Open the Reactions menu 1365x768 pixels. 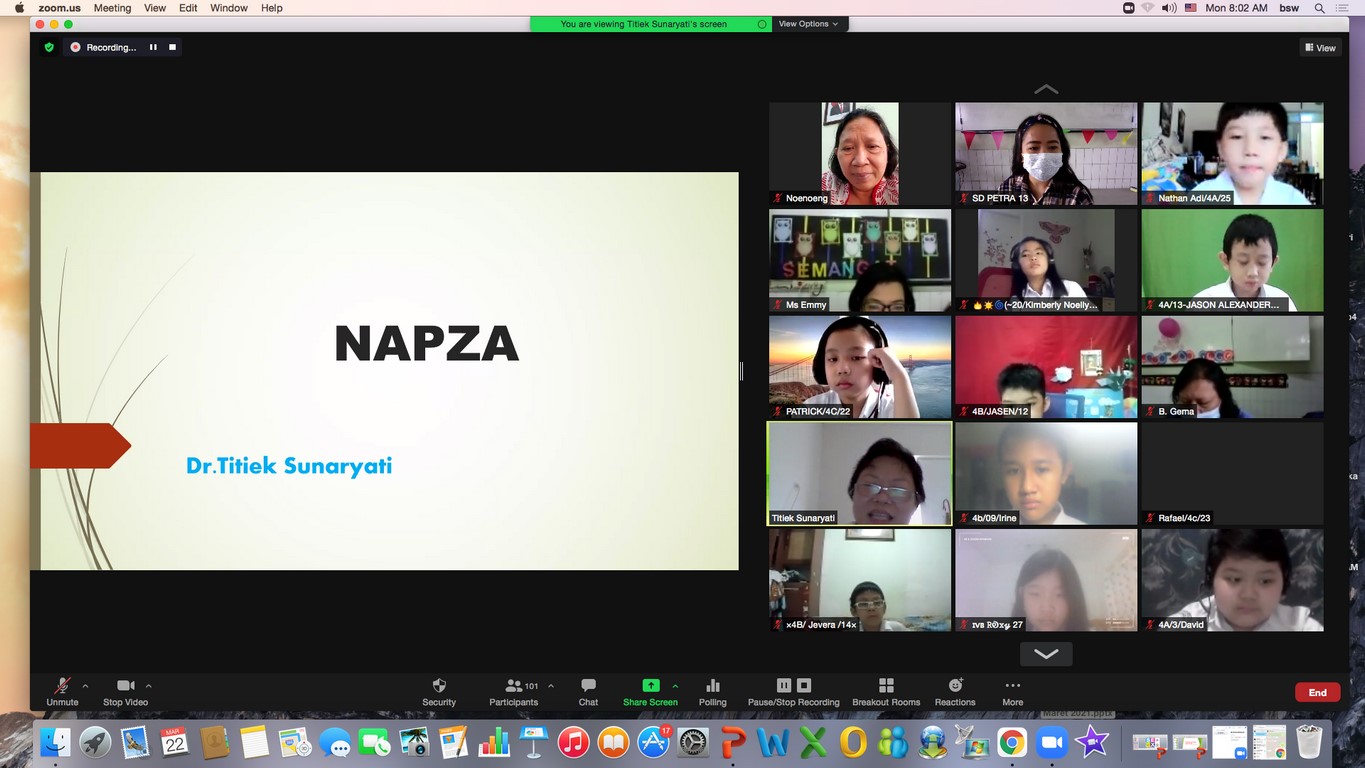955,686
